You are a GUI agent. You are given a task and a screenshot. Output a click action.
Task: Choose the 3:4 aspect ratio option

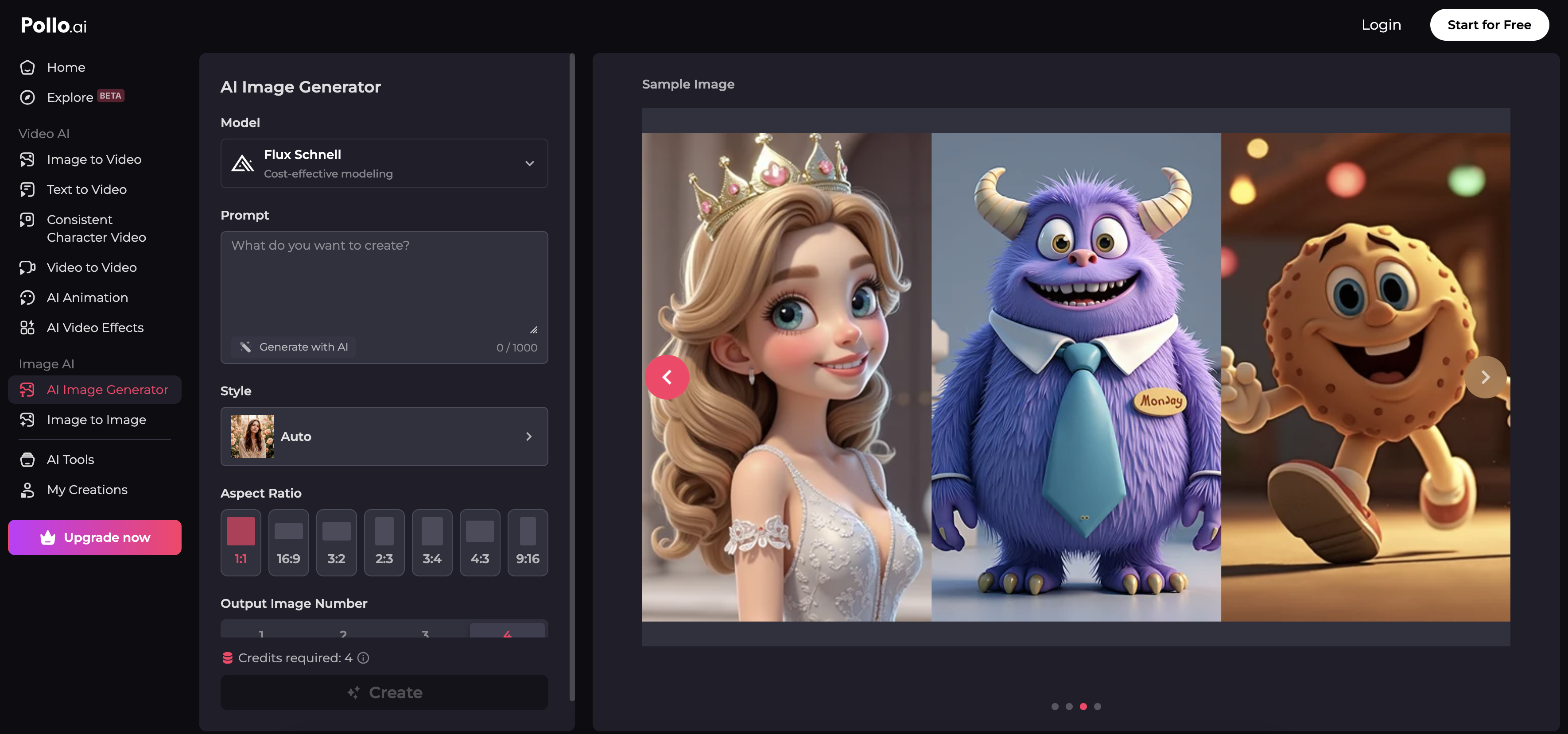pos(431,542)
